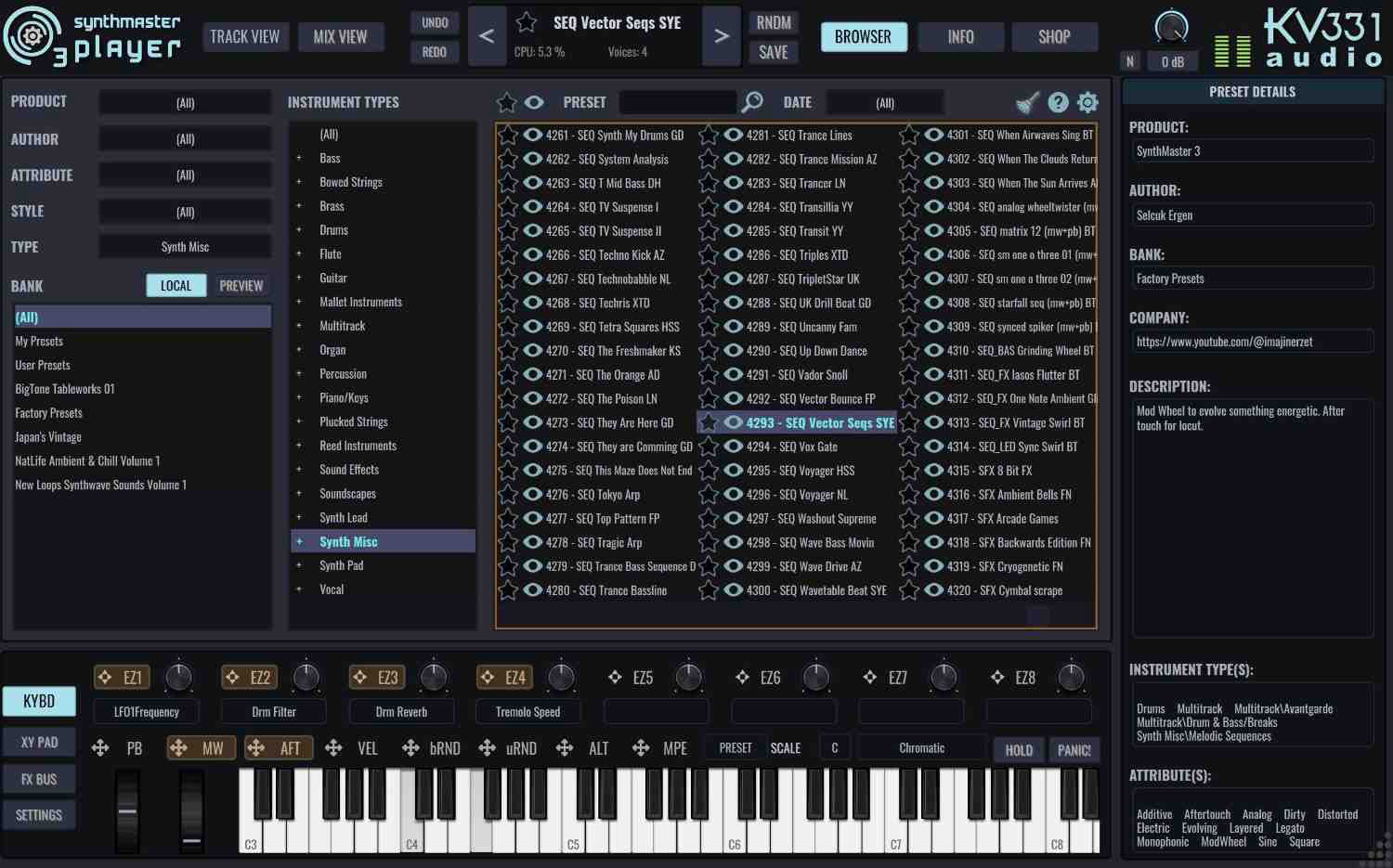Click the Factory Presets bank entry

point(48,412)
